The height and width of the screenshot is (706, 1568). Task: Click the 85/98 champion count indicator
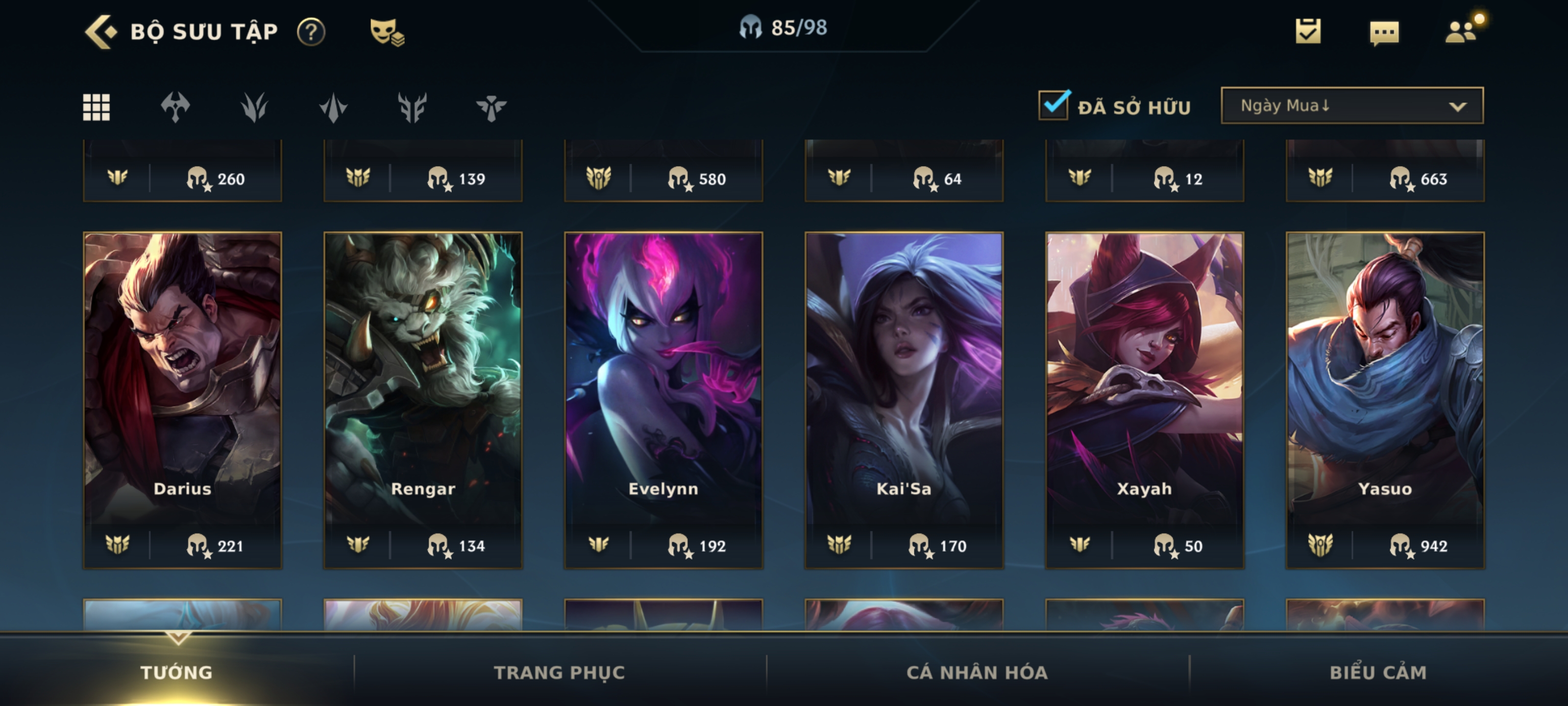784,27
